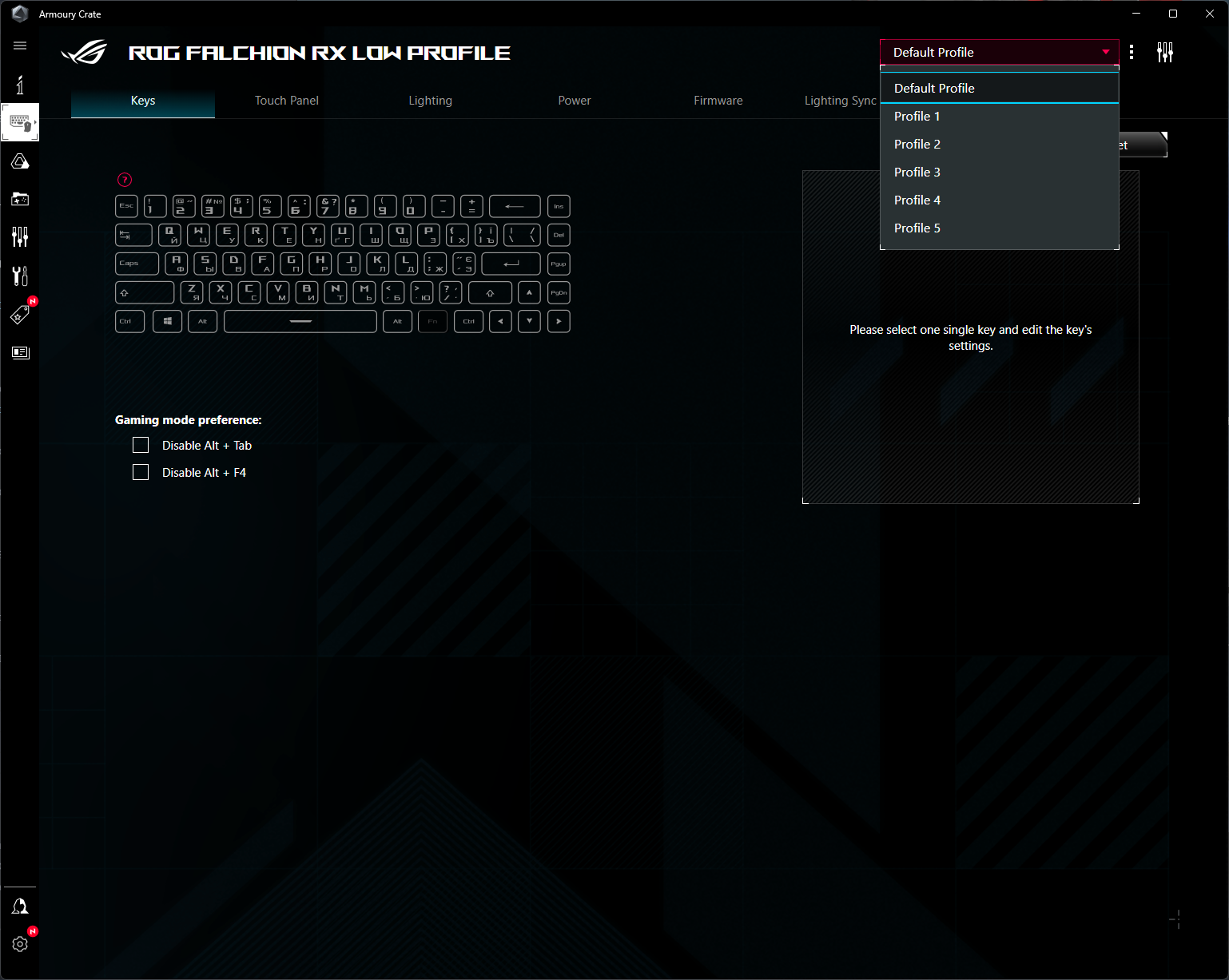Choose Profile 1 from the list

(x=999, y=116)
